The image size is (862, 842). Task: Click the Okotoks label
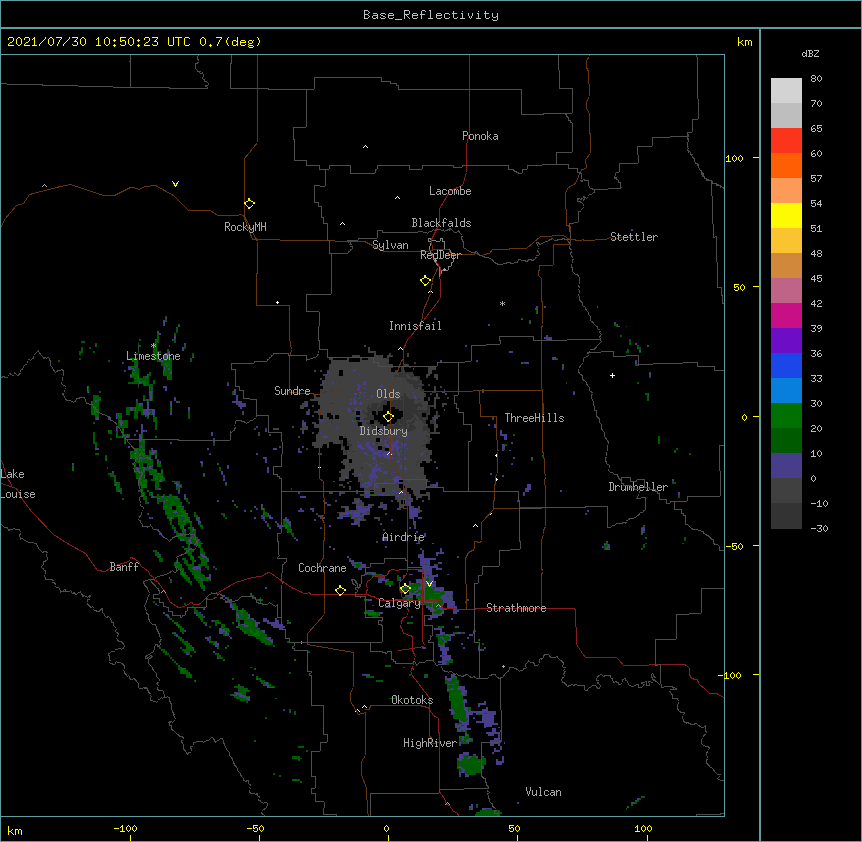(412, 700)
